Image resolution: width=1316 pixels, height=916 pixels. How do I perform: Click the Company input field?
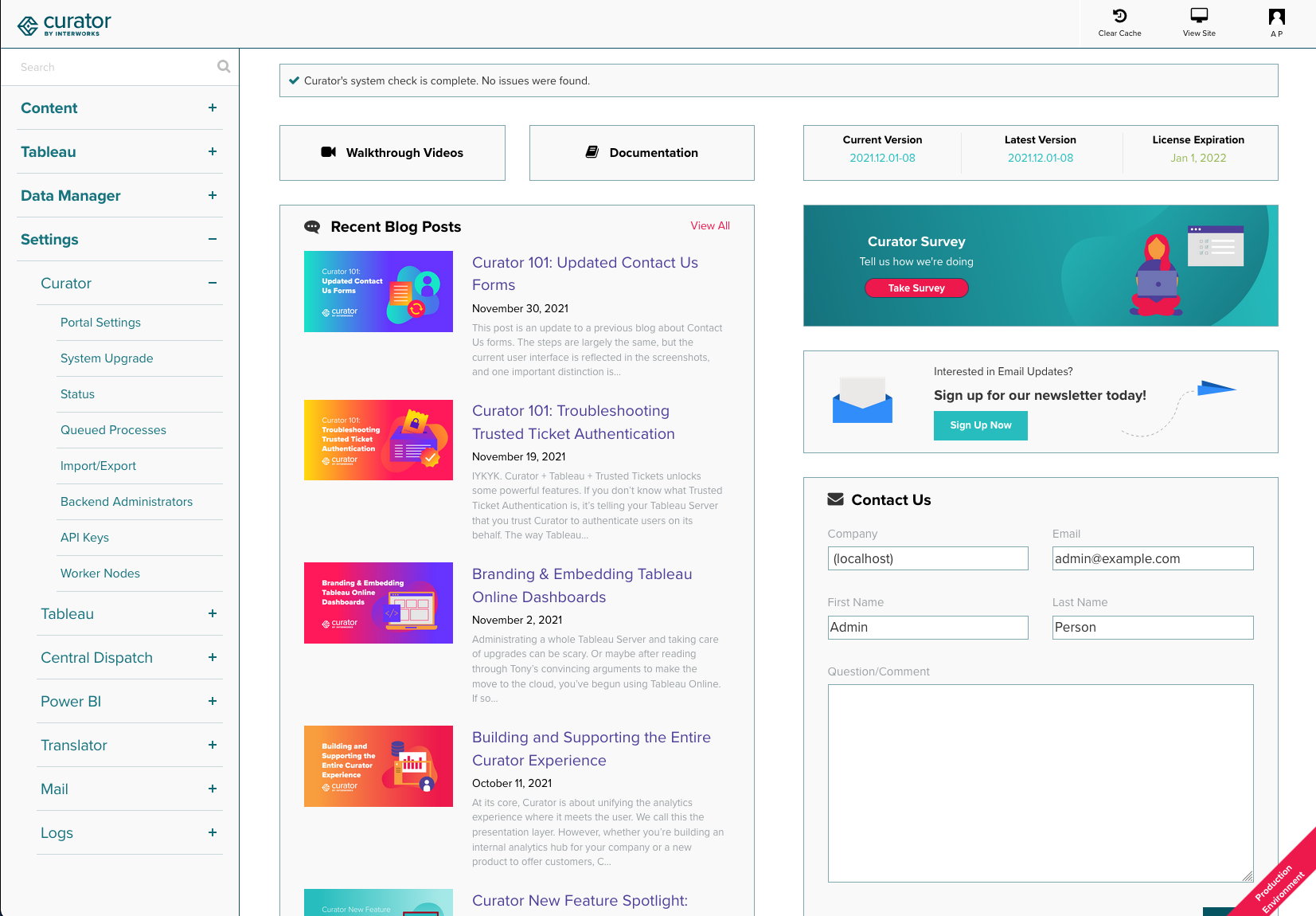[927, 558]
